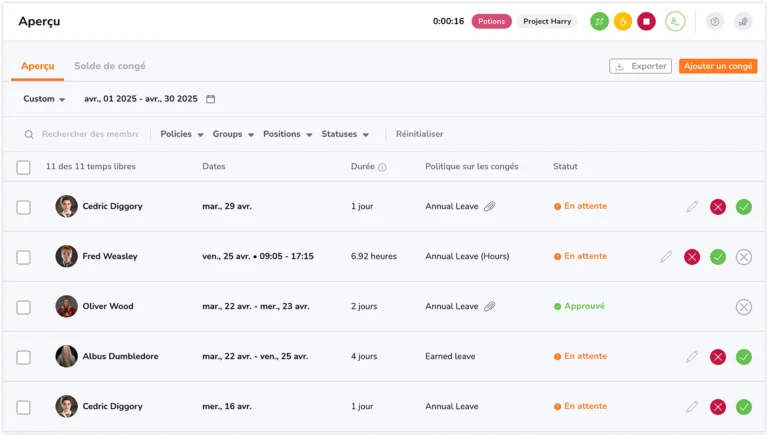Check the Fred Weasley row checkbox
Image resolution: width=768 pixels, height=436 pixels.
[24, 257]
